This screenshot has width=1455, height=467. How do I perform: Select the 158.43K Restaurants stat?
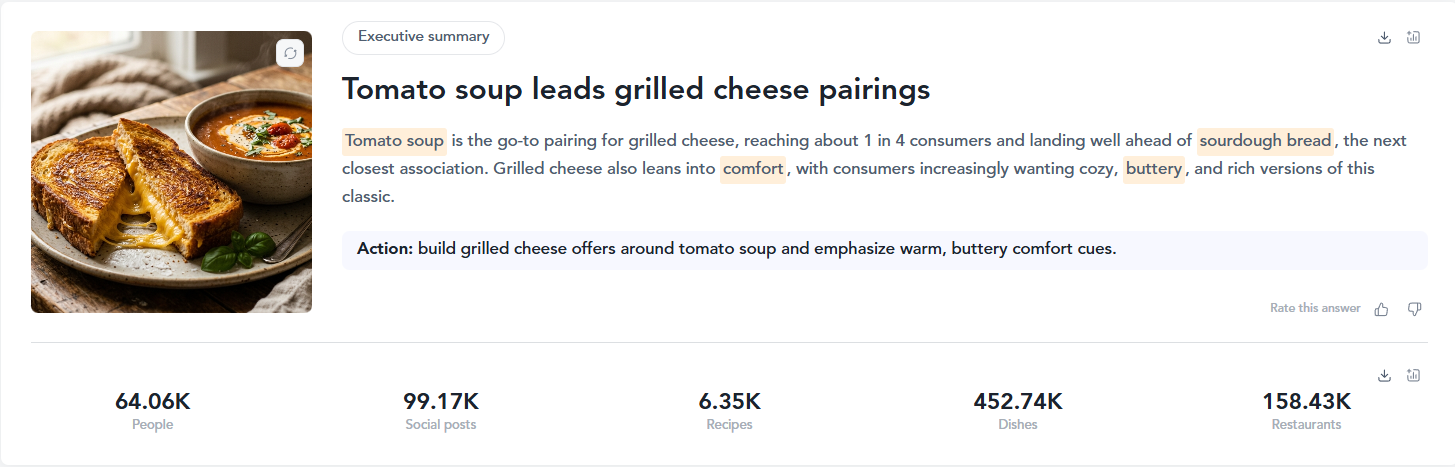point(1306,411)
